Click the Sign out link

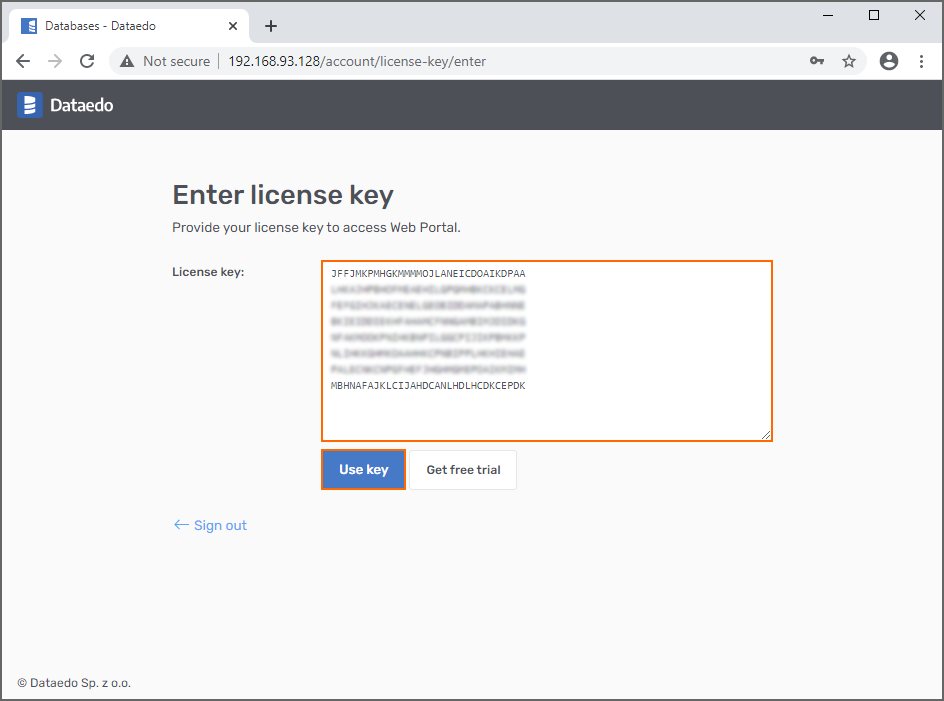pos(219,525)
